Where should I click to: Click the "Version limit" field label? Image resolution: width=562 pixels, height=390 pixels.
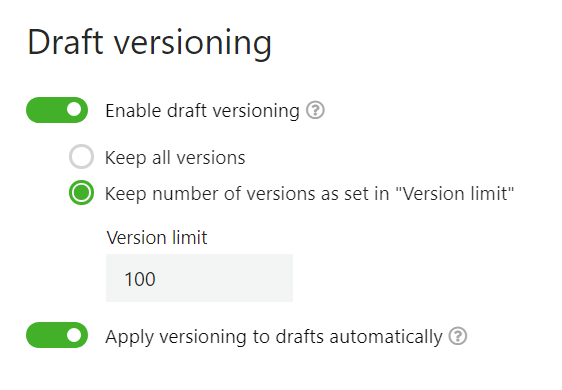(x=157, y=238)
